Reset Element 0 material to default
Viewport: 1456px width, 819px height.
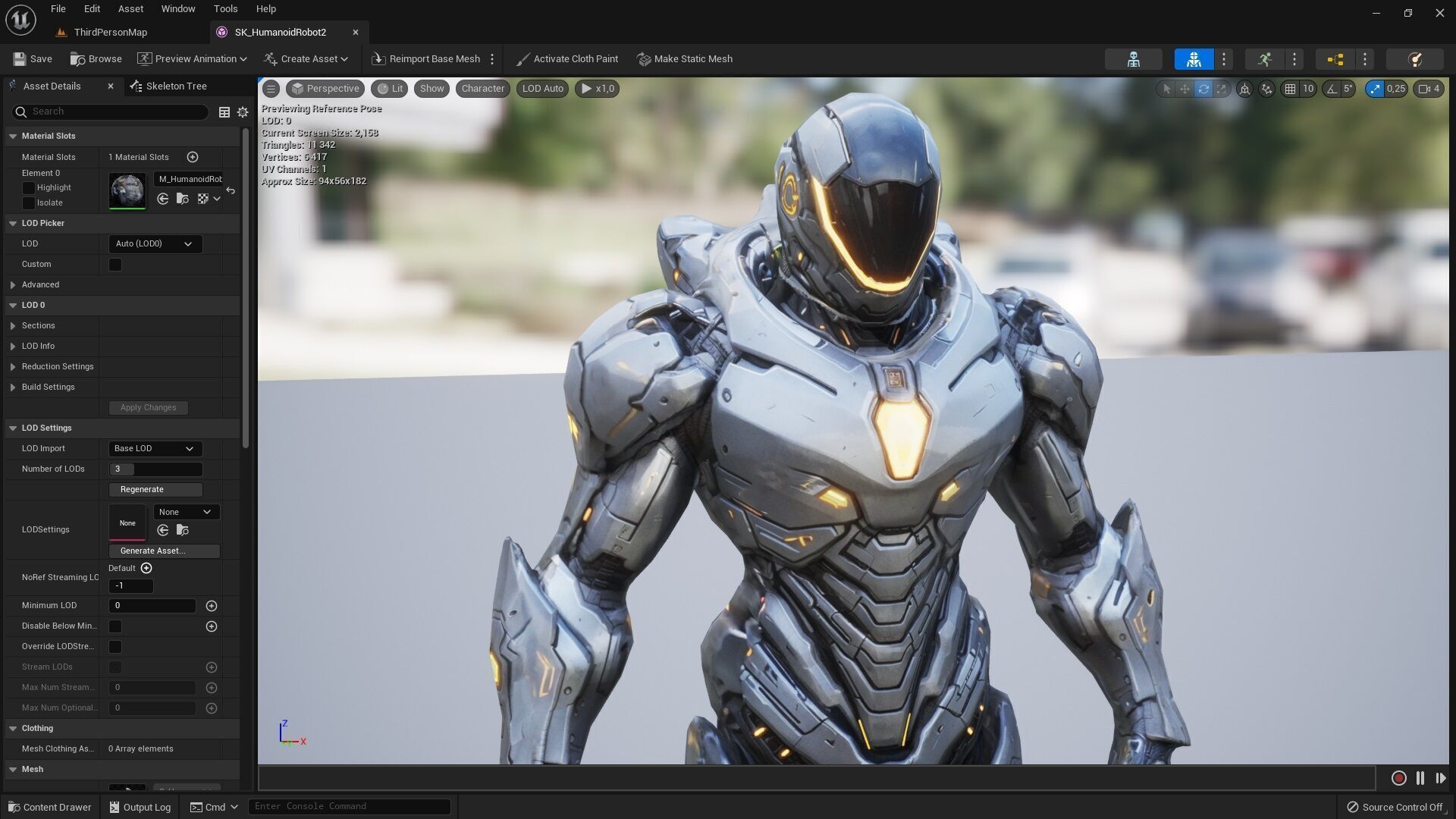point(231,190)
